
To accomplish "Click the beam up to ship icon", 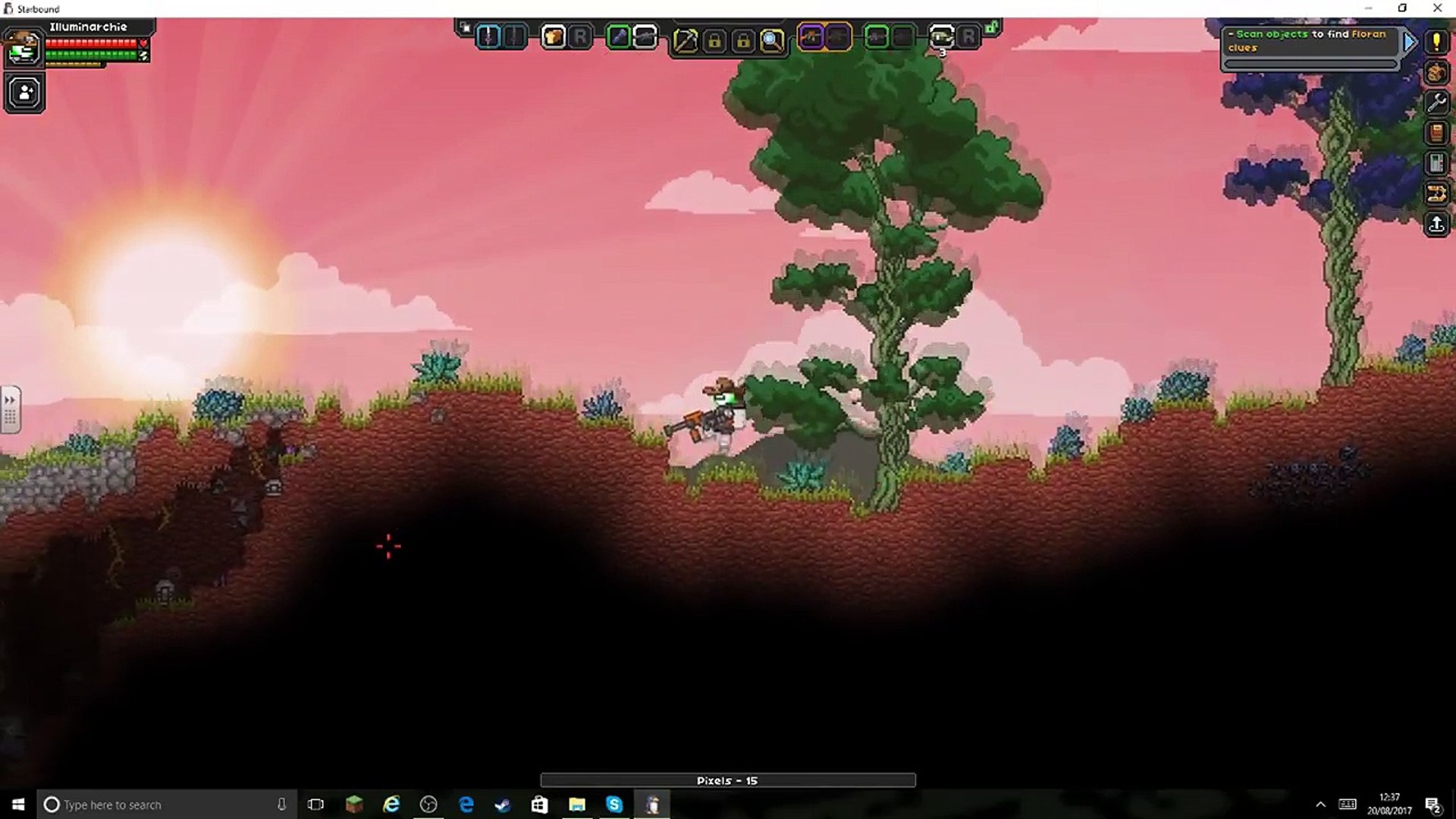I will 1436,224.
